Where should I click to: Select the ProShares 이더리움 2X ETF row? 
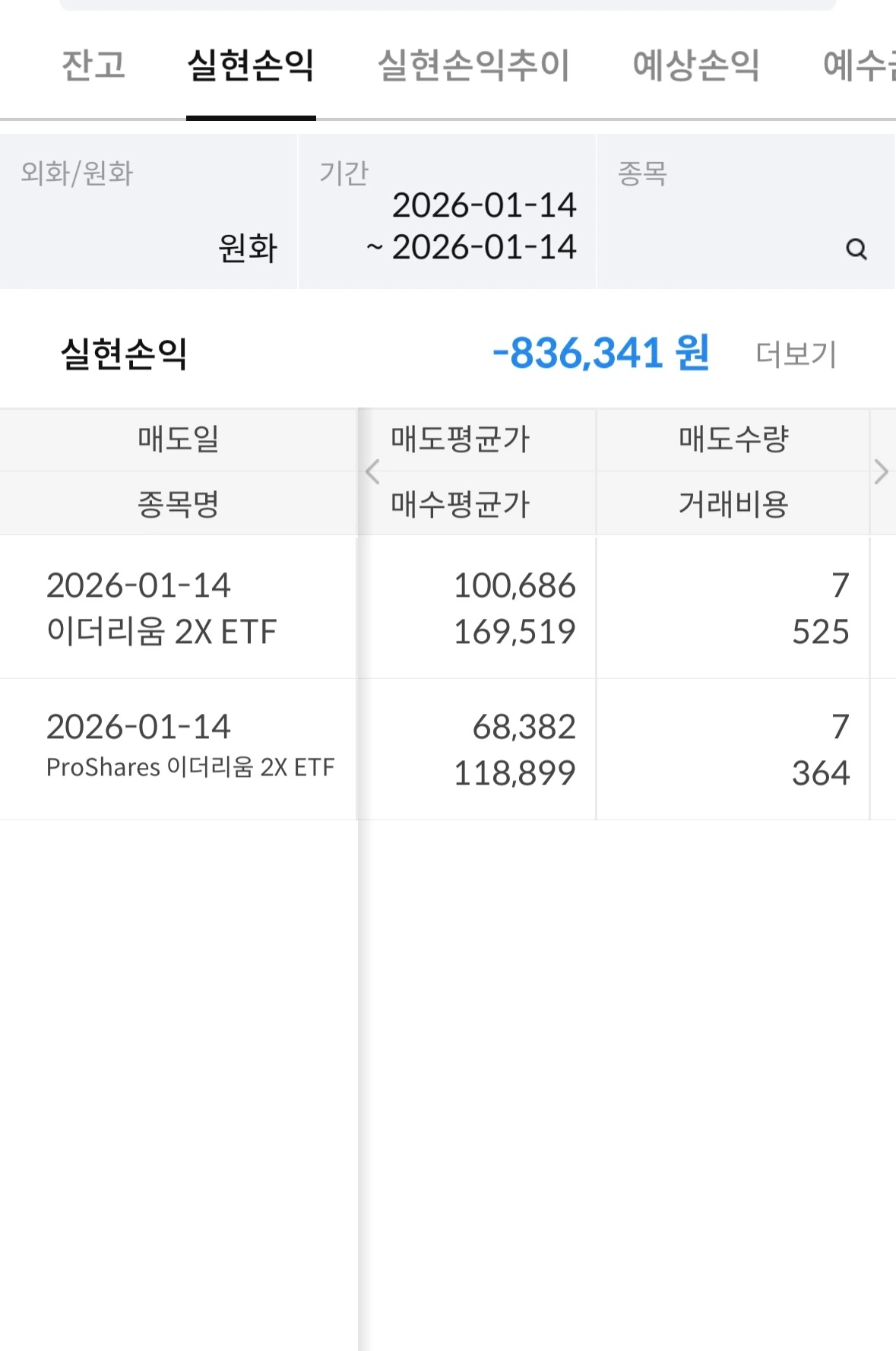coord(178,749)
